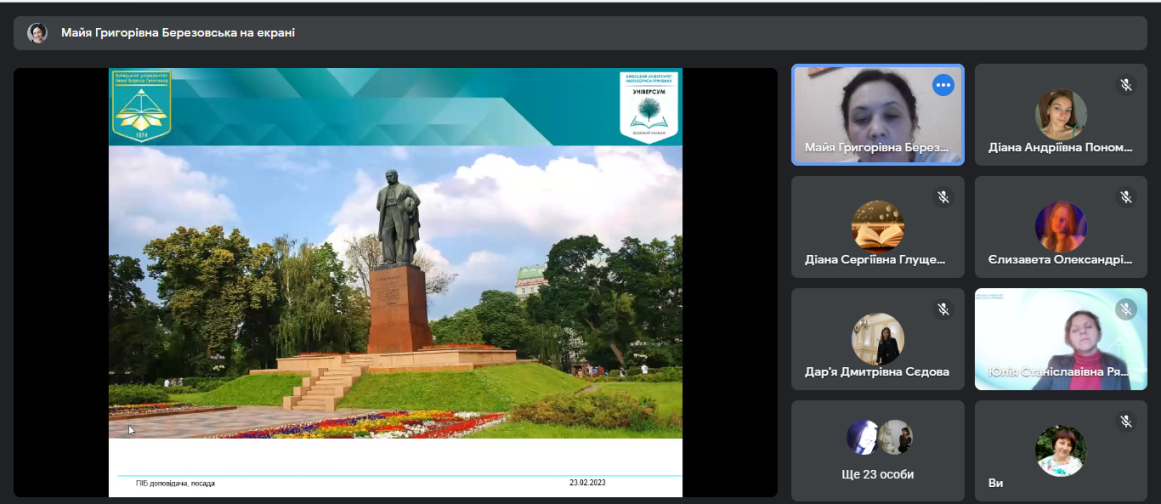The image size is (1161, 504).
Task: Click muted mic icon on Юлія Станіславівна tile
Action: tap(1125, 309)
